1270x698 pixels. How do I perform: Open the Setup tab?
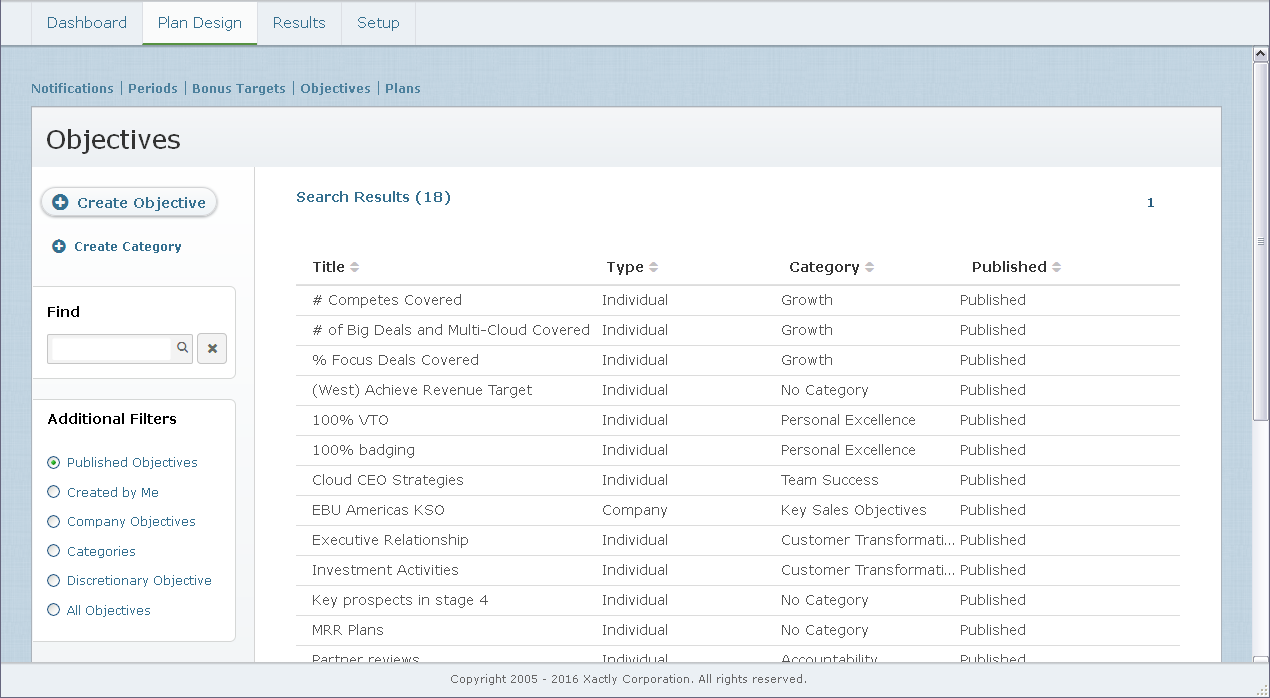[x=378, y=23]
